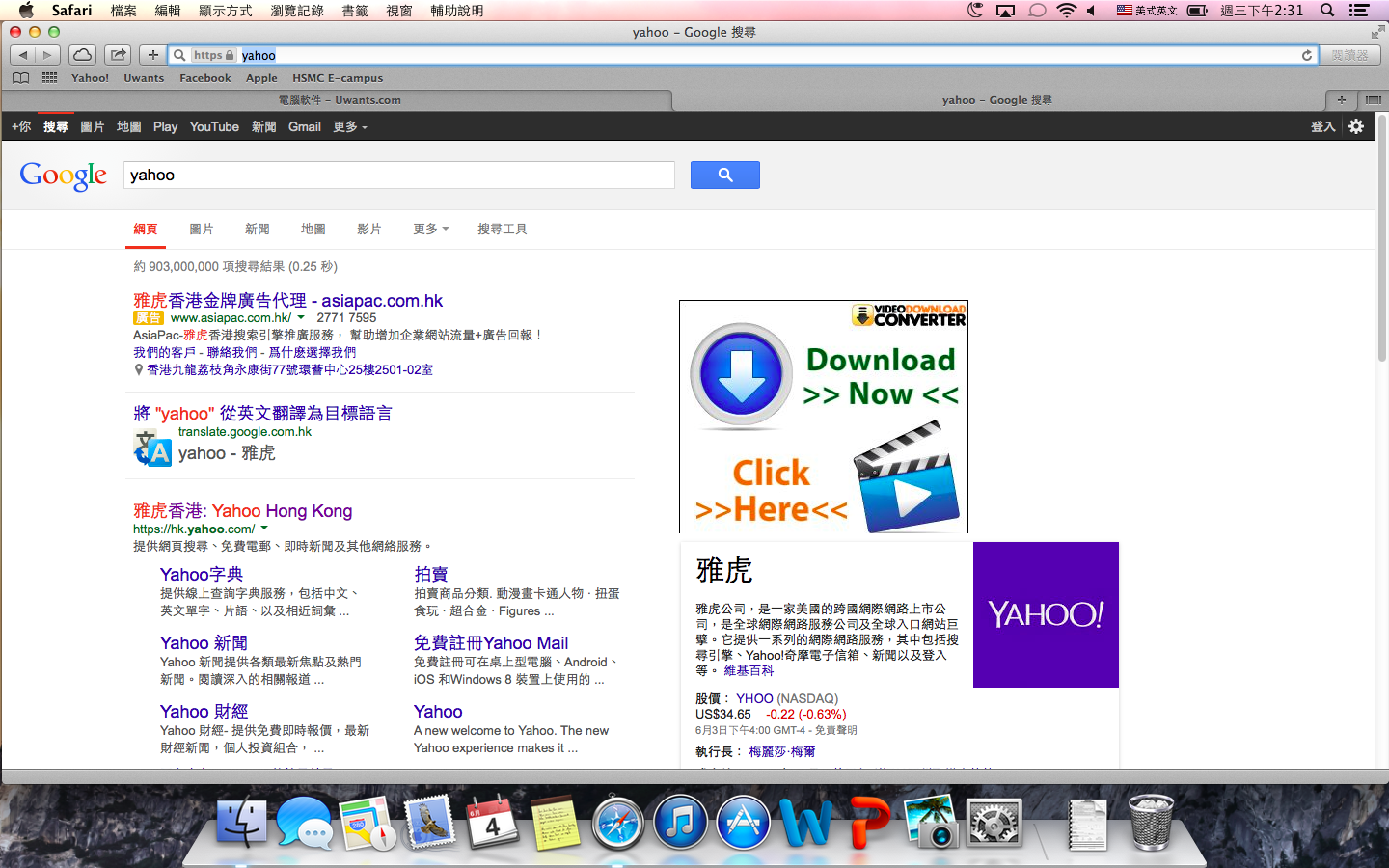Click the Wi-Fi status icon
Screen dimensions: 1389x868
click(x=1066, y=11)
